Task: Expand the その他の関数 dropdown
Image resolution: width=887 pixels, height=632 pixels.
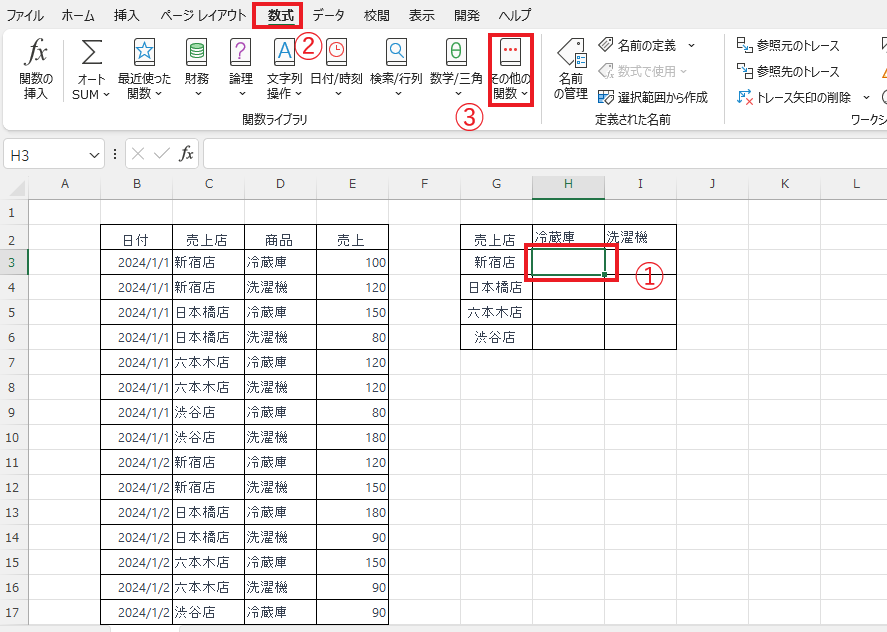Action: pos(511,70)
